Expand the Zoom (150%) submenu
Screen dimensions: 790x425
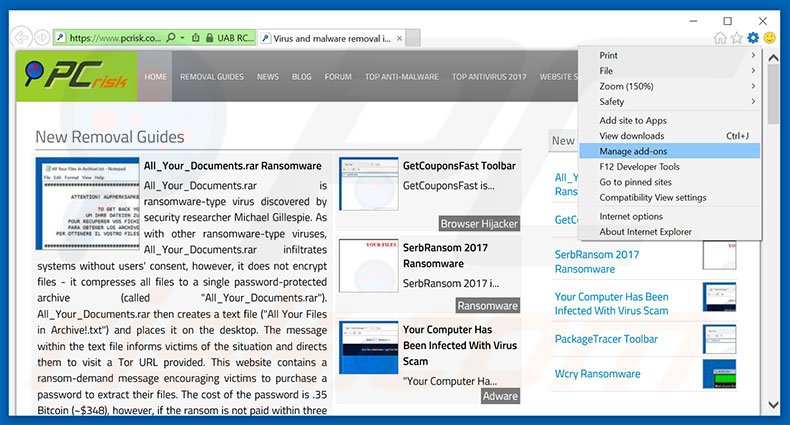670,86
